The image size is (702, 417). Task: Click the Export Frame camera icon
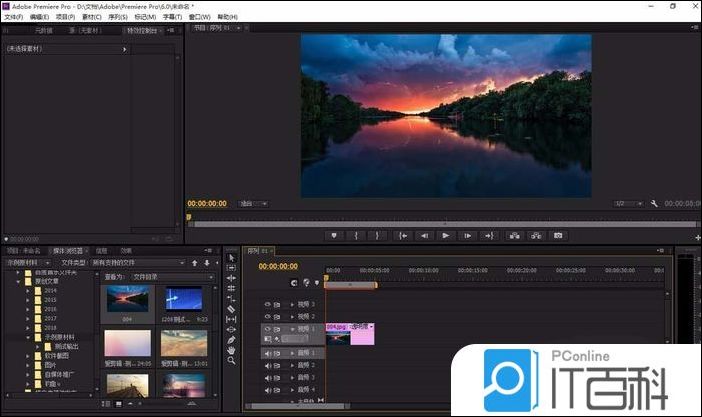click(x=559, y=236)
